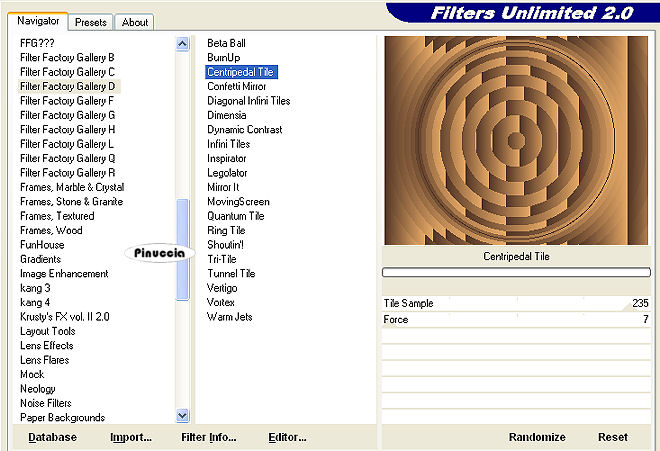660x451 pixels.
Task: Select Lens Flares category
Action: click(x=45, y=360)
